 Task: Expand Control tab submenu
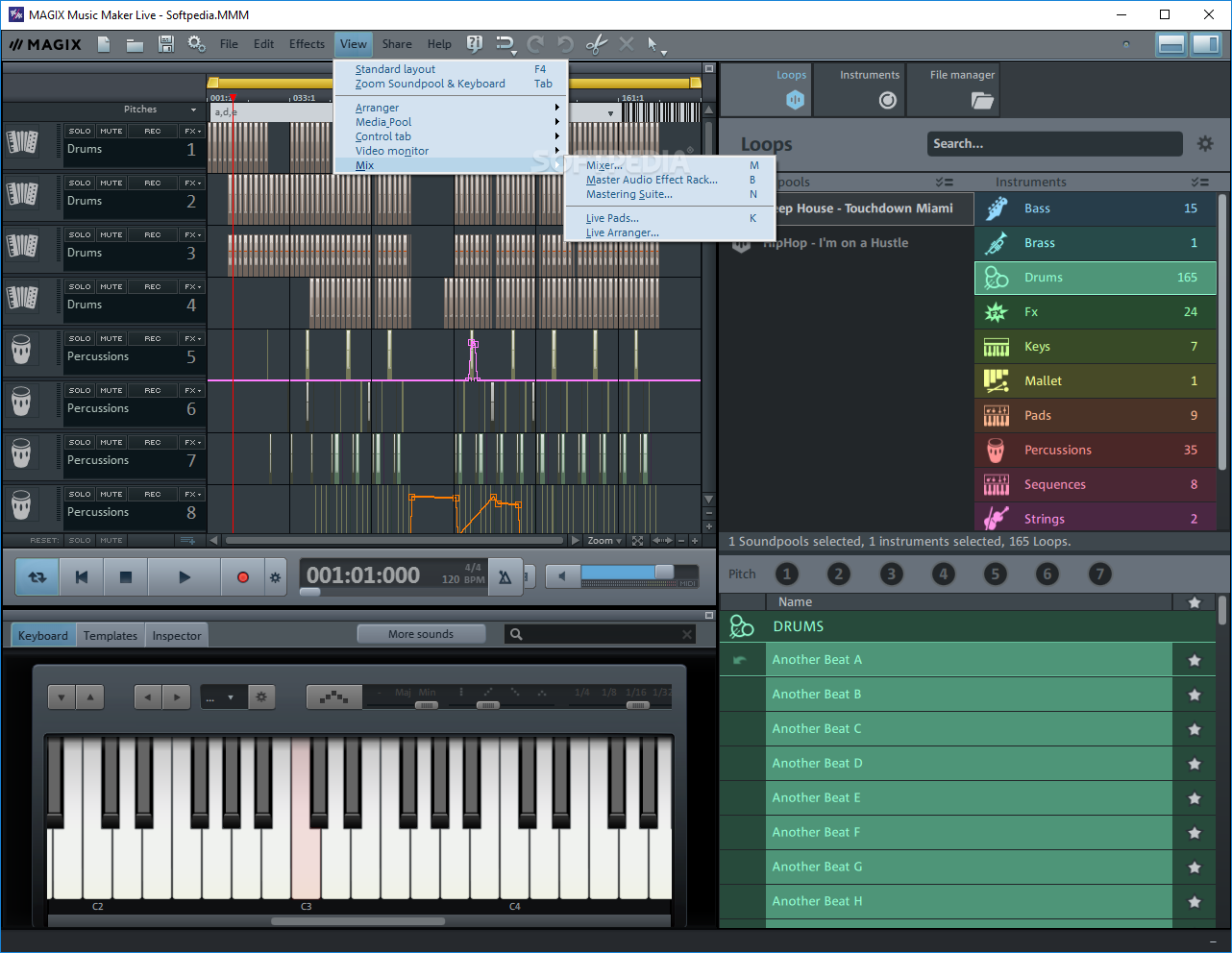[451, 136]
